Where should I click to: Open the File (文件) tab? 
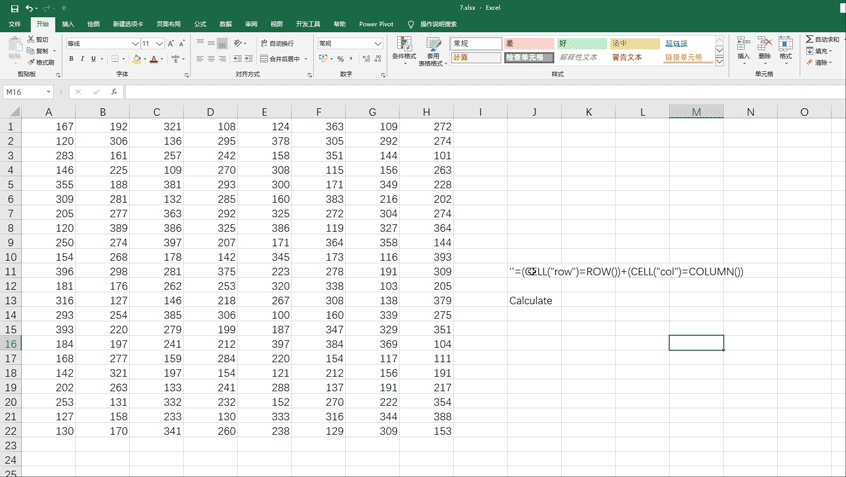(x=15, y=24)
